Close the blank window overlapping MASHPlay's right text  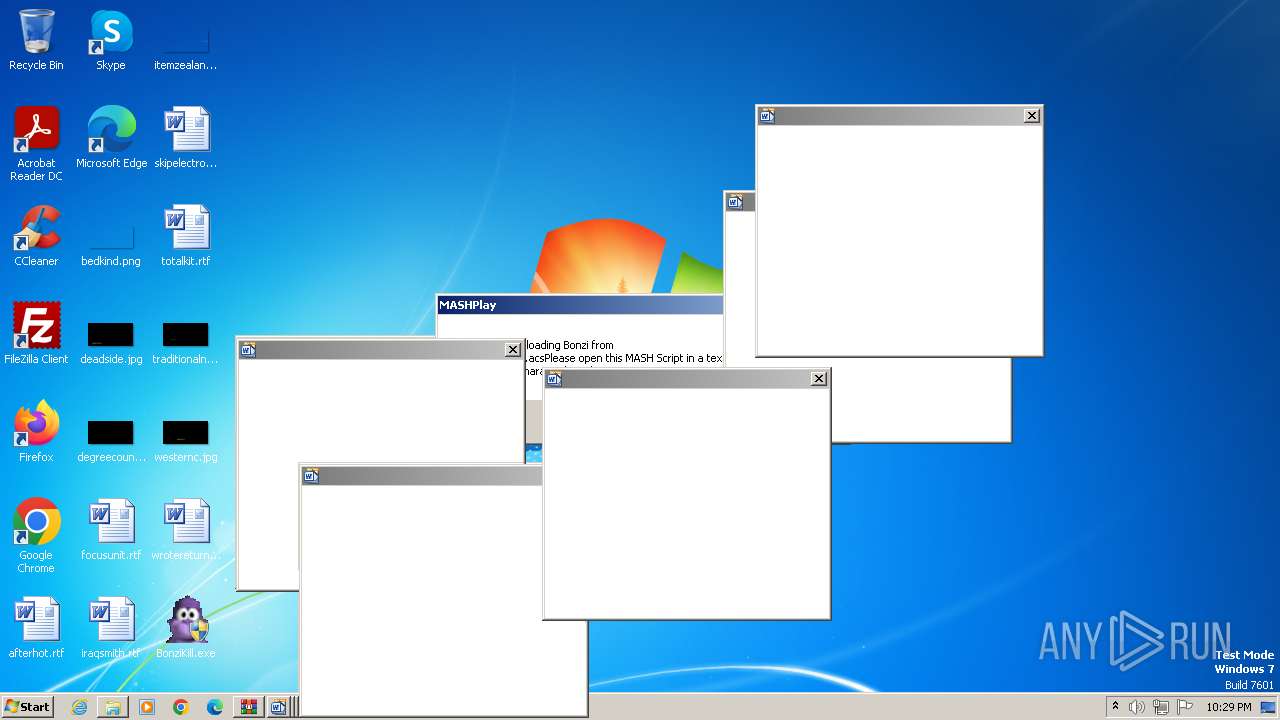click(x=819, y=379)
